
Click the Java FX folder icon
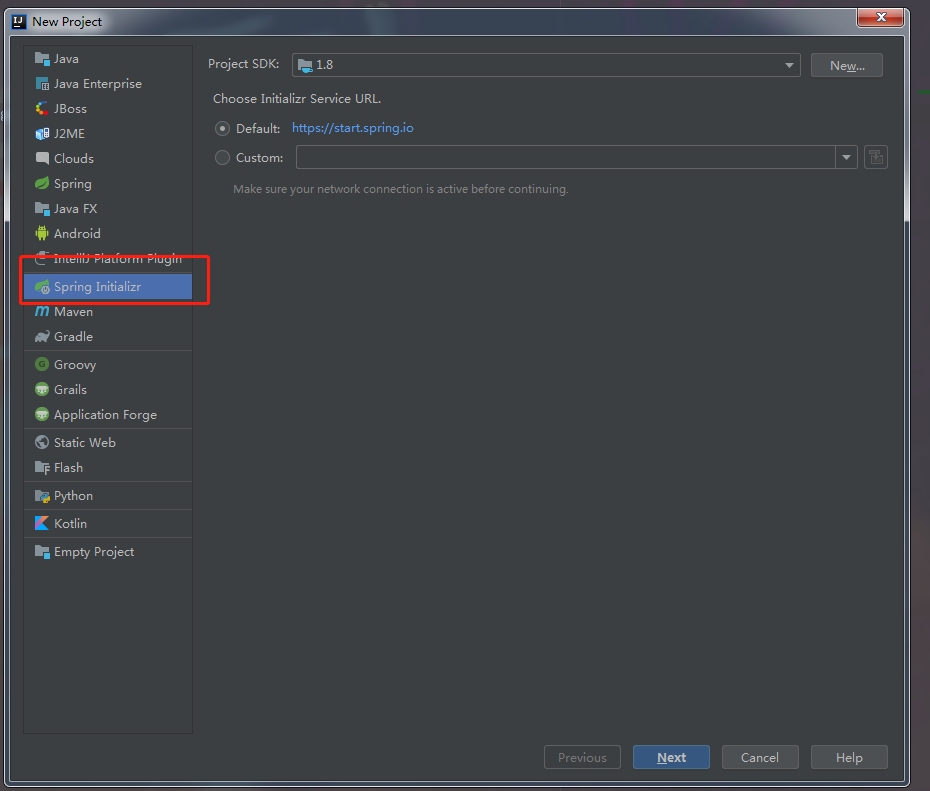point(42,208)
